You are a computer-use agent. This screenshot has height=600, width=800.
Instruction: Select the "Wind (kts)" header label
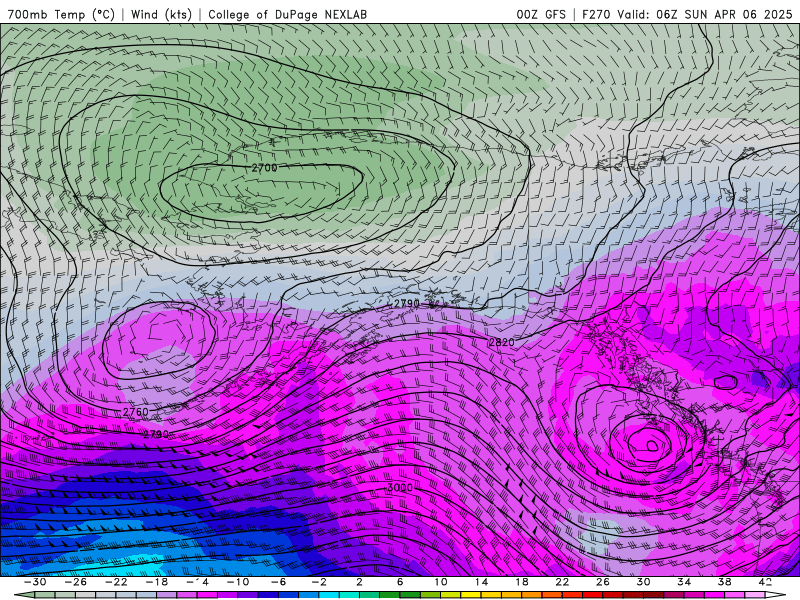161,14
